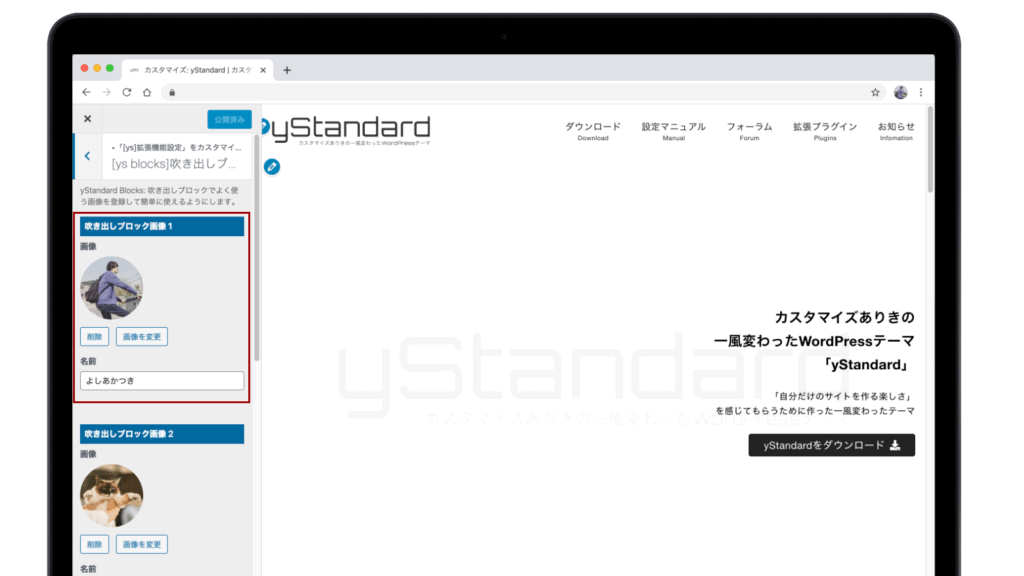Image resolution: width=1024 pixels, height=576 pixels.
Task: Open the browser three-dot menu
Action: (921, 93)
